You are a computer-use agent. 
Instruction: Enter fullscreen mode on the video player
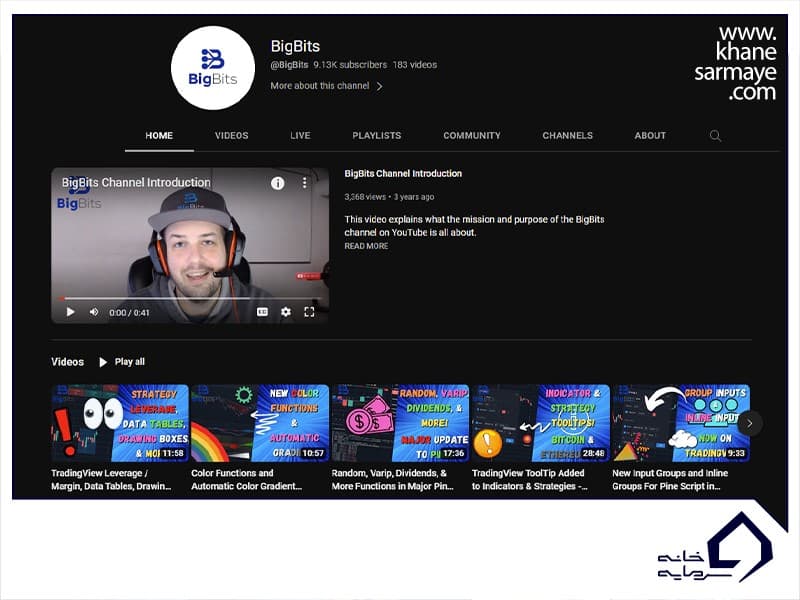[x=309, y=312]
